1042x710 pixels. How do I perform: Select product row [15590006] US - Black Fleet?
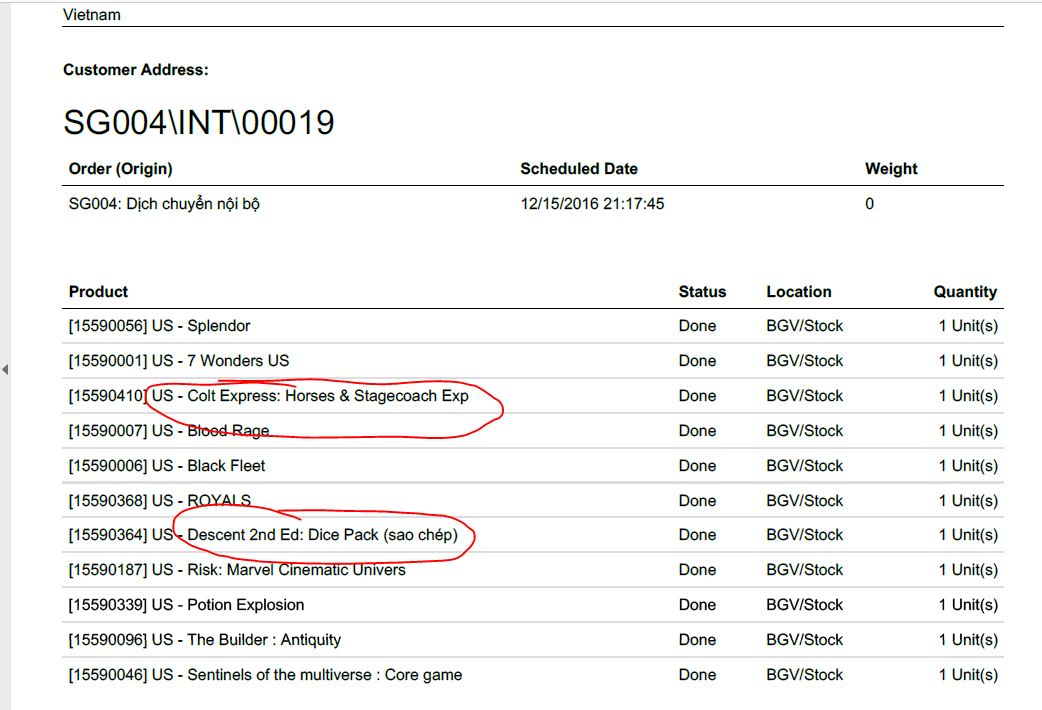(x=533, y=466)
